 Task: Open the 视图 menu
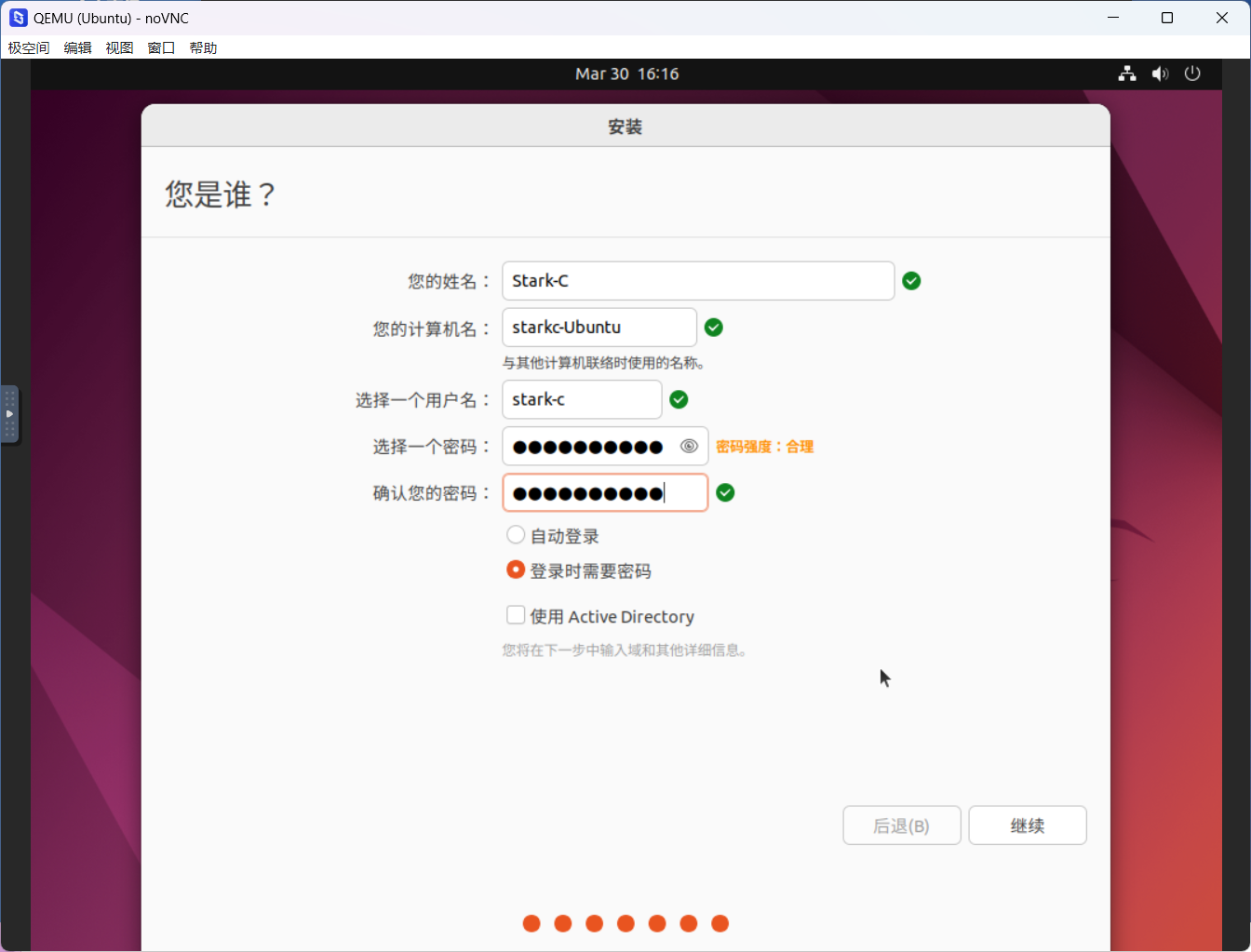tap(119, 47)
